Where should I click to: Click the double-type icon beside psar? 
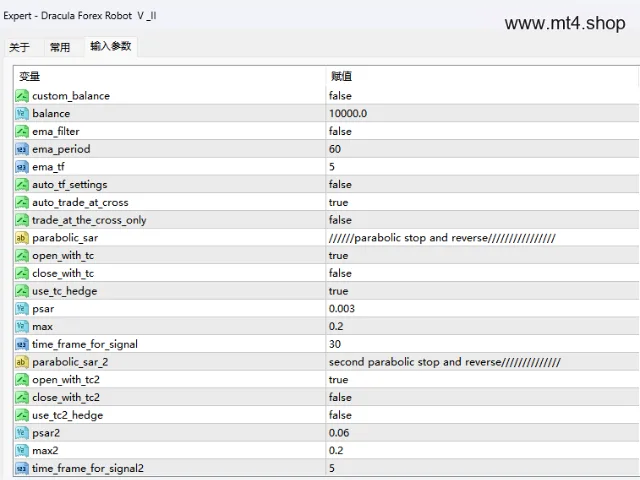click(x=22, y=309)
